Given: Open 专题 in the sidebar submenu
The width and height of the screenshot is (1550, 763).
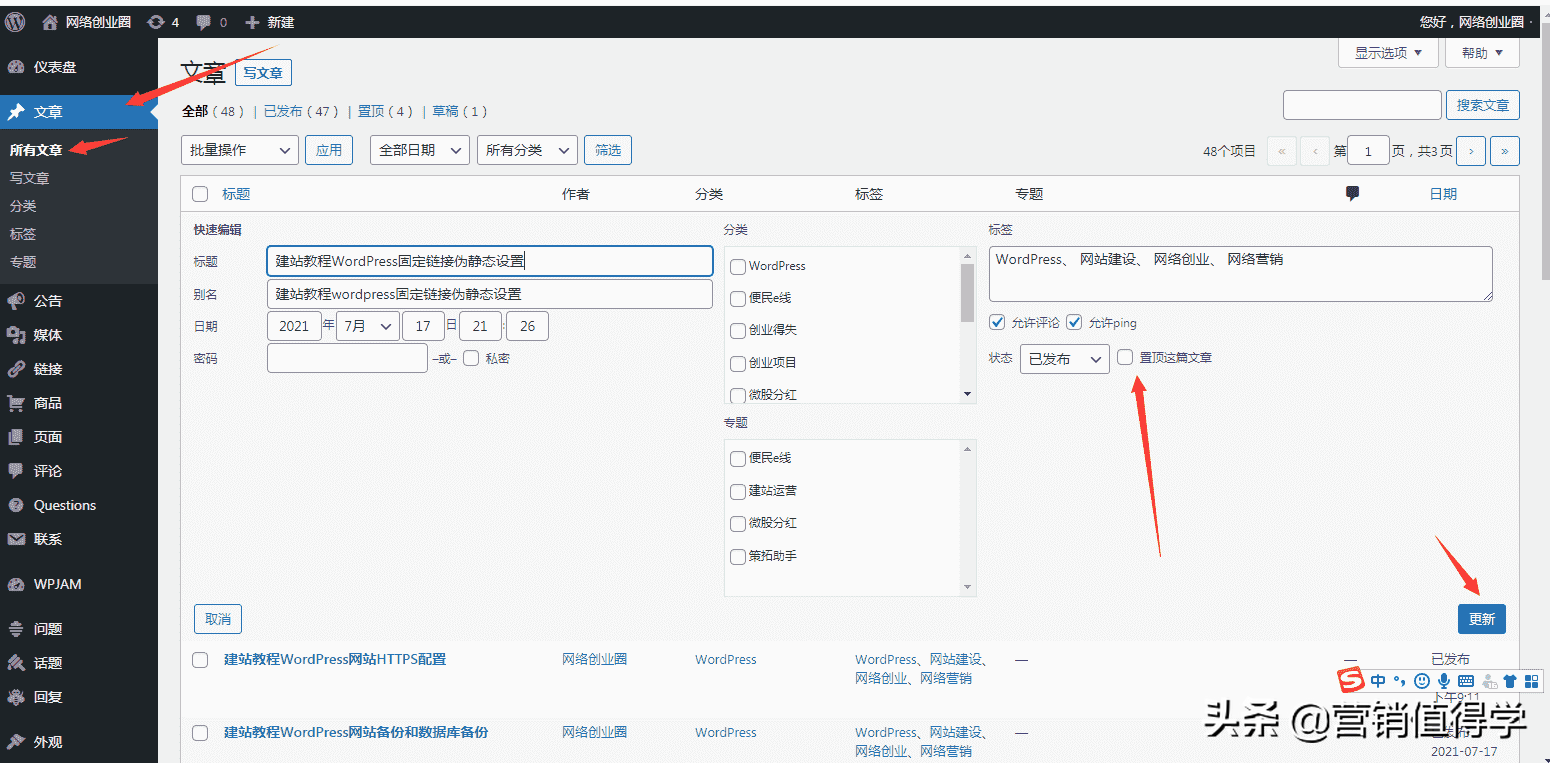Looking at the screenshot, I should point(23,262).
